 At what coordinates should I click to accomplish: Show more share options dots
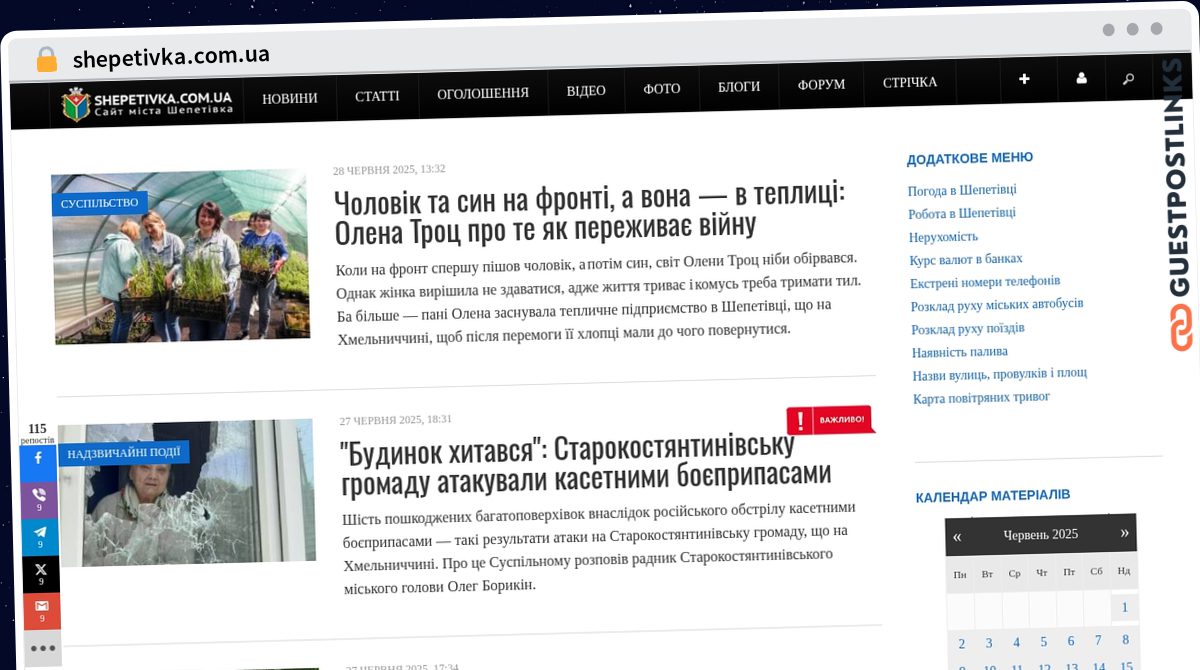(43, 648)
